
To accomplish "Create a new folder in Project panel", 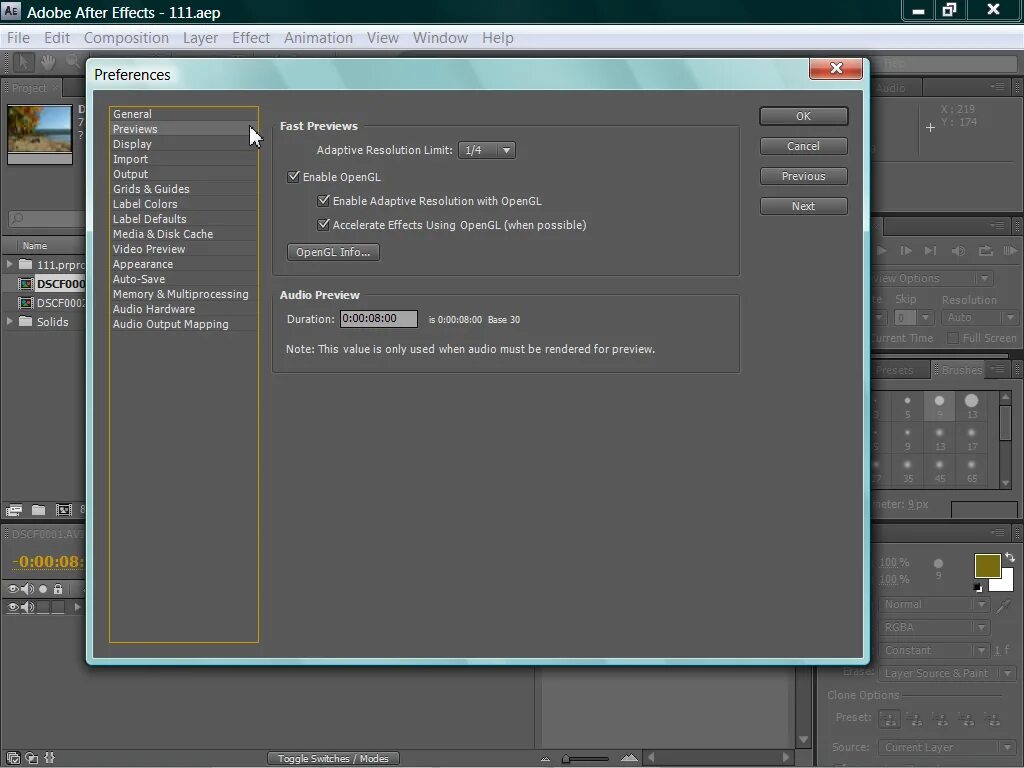I will click(39, 510).
